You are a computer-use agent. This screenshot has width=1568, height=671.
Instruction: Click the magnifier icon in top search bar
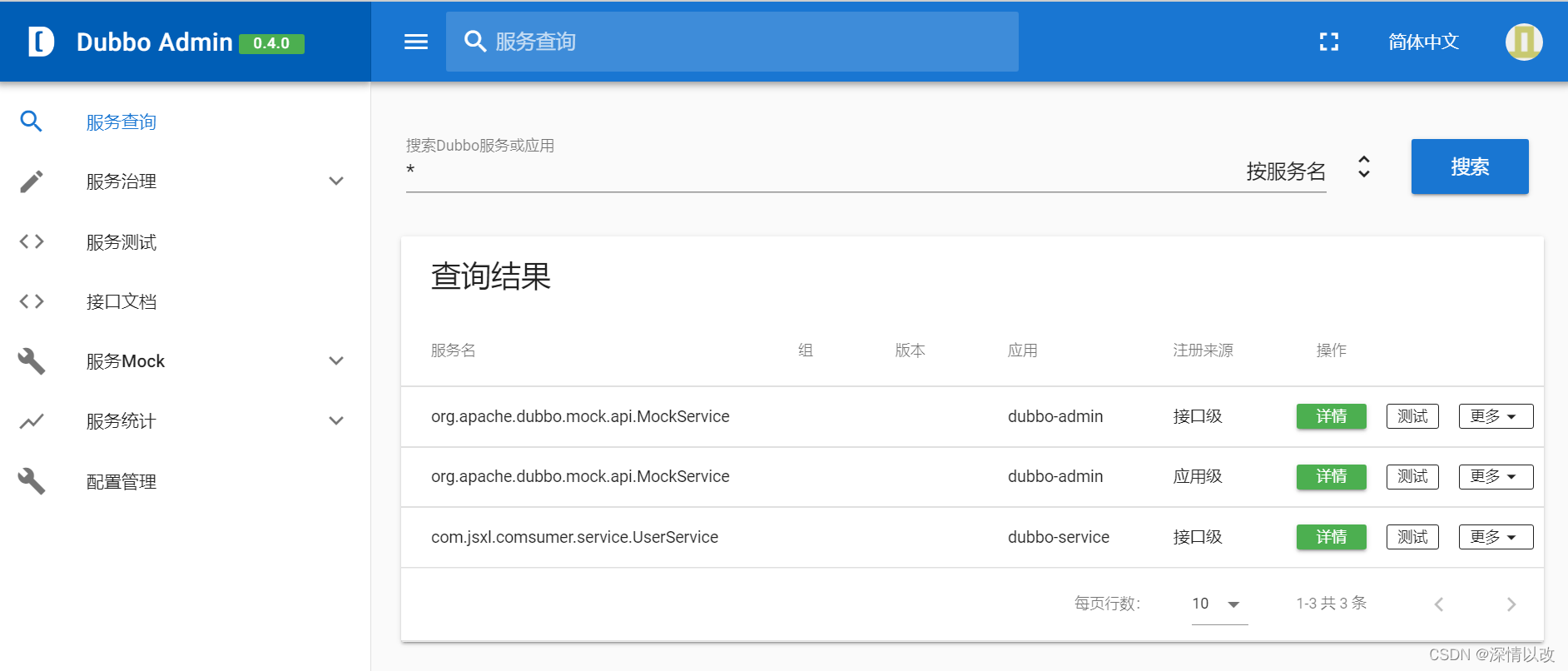point(475,42)
